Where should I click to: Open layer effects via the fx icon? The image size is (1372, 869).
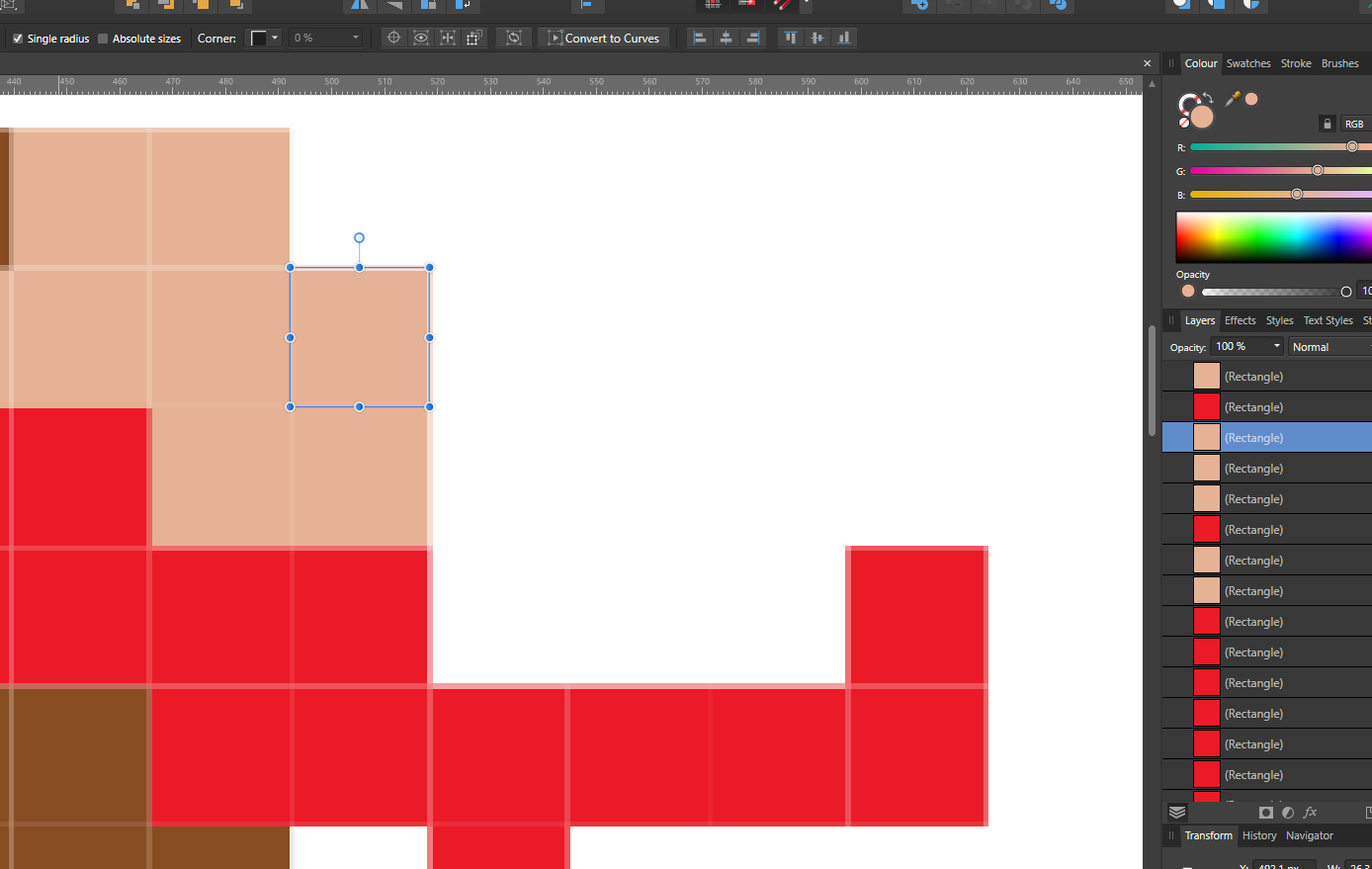[1311, 813]
